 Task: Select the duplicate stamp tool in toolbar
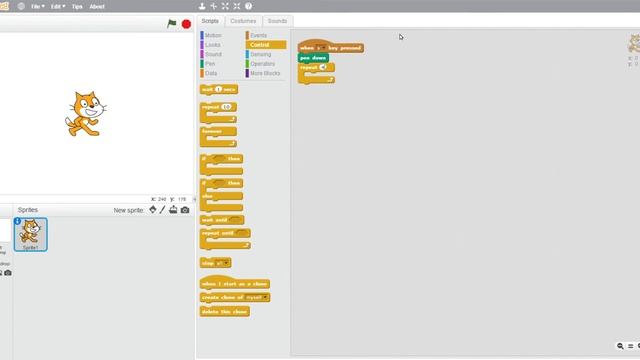pyautogui.click(x=202, y=6)
